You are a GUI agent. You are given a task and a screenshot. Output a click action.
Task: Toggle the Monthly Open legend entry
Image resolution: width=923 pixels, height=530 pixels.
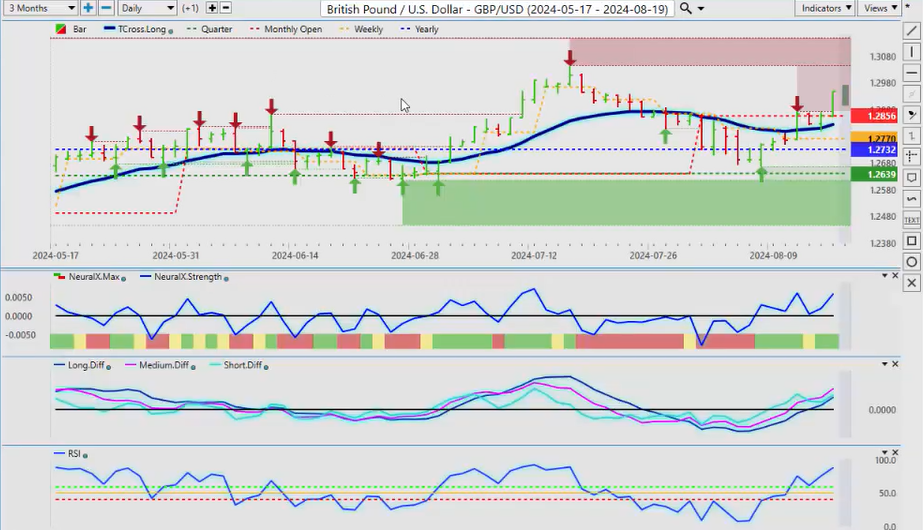pyautogui.click(x=290, y=30)
